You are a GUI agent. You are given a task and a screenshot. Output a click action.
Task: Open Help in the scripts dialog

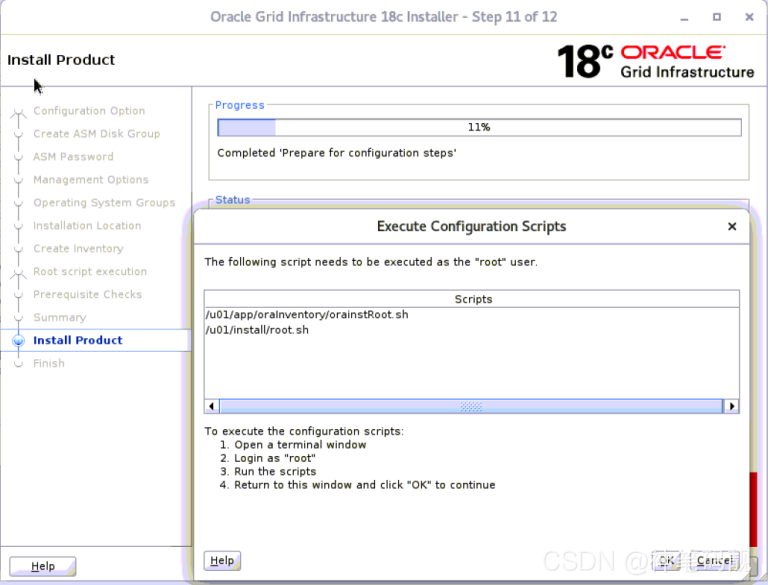[x=222, y=561]
